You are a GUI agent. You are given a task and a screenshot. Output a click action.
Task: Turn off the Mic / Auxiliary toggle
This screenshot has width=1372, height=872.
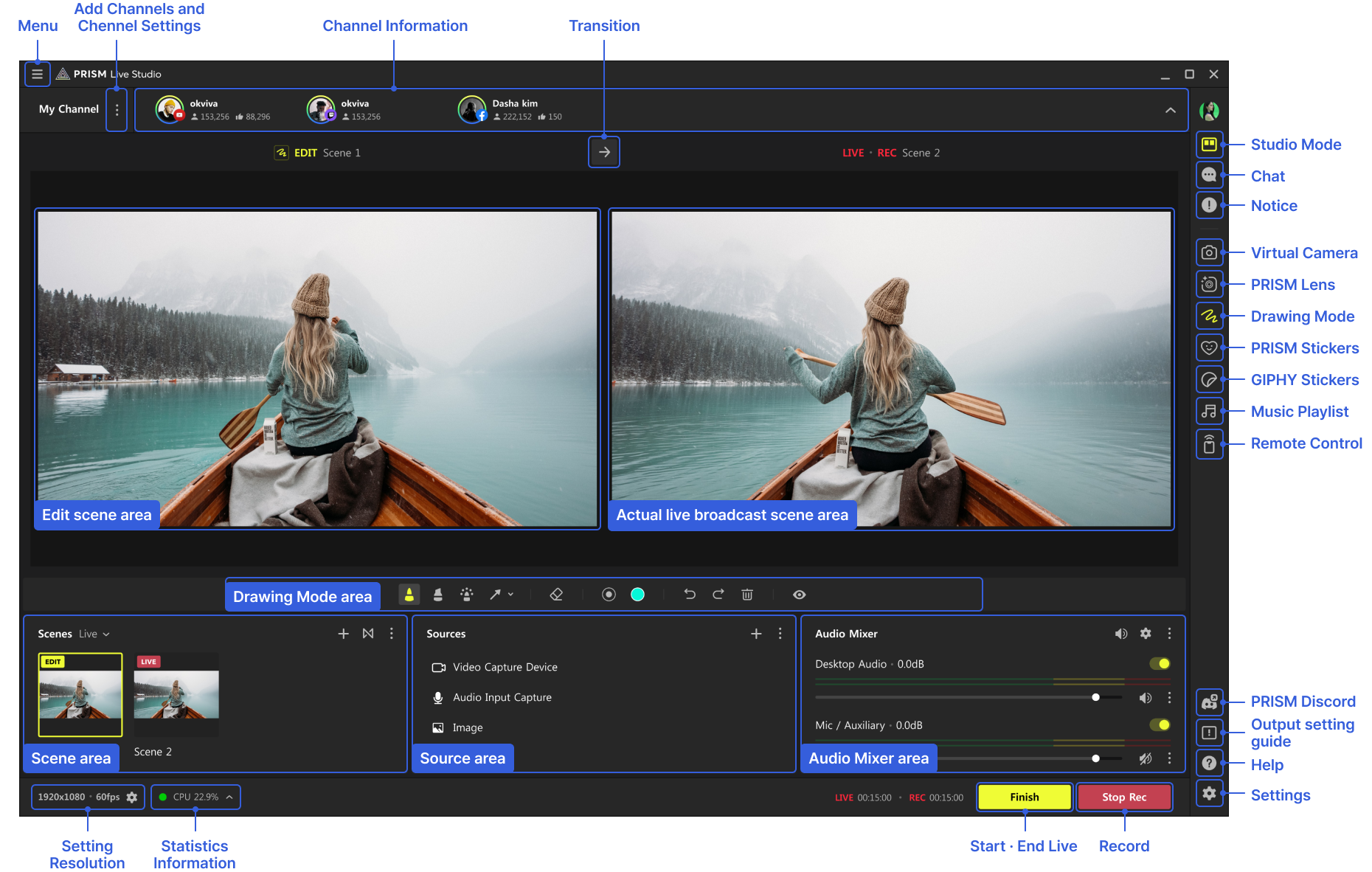[x=1159, y=724]
